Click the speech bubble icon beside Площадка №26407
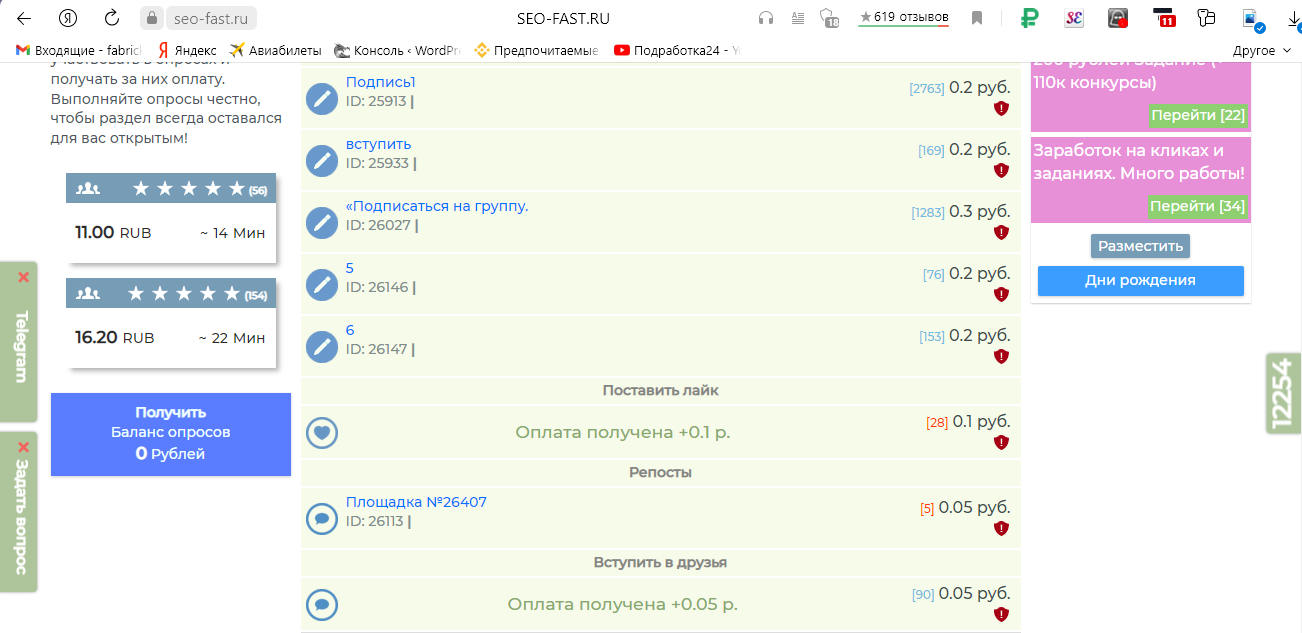 (x=322, y=519)
